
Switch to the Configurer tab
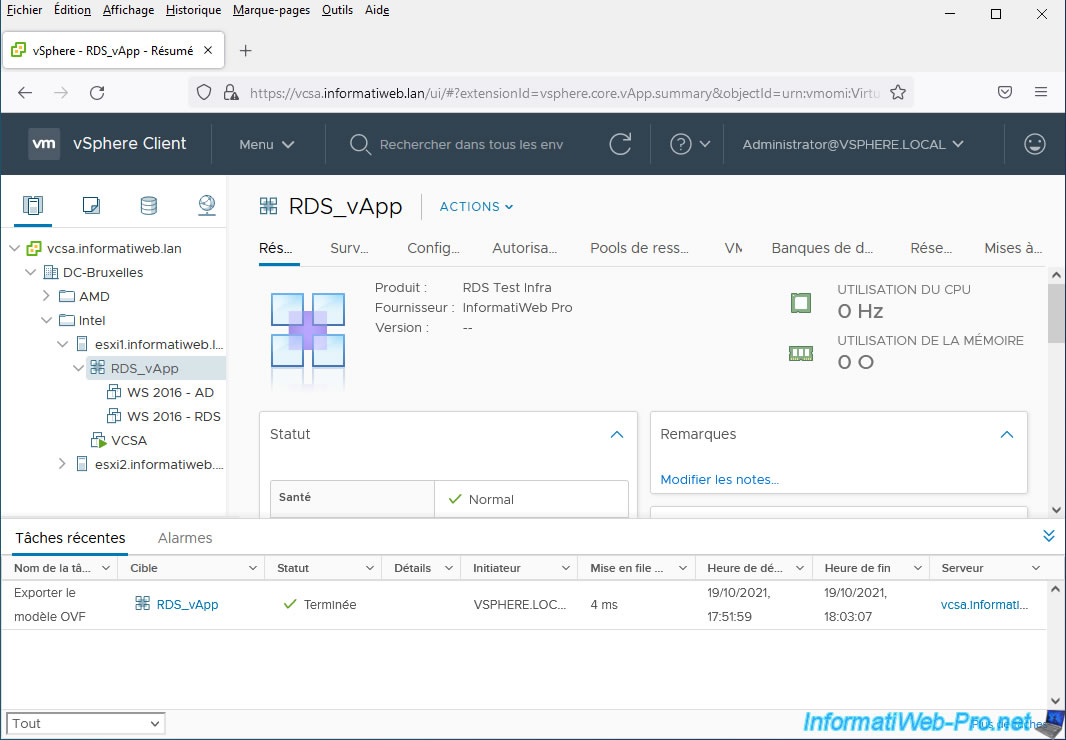[434, 248]
